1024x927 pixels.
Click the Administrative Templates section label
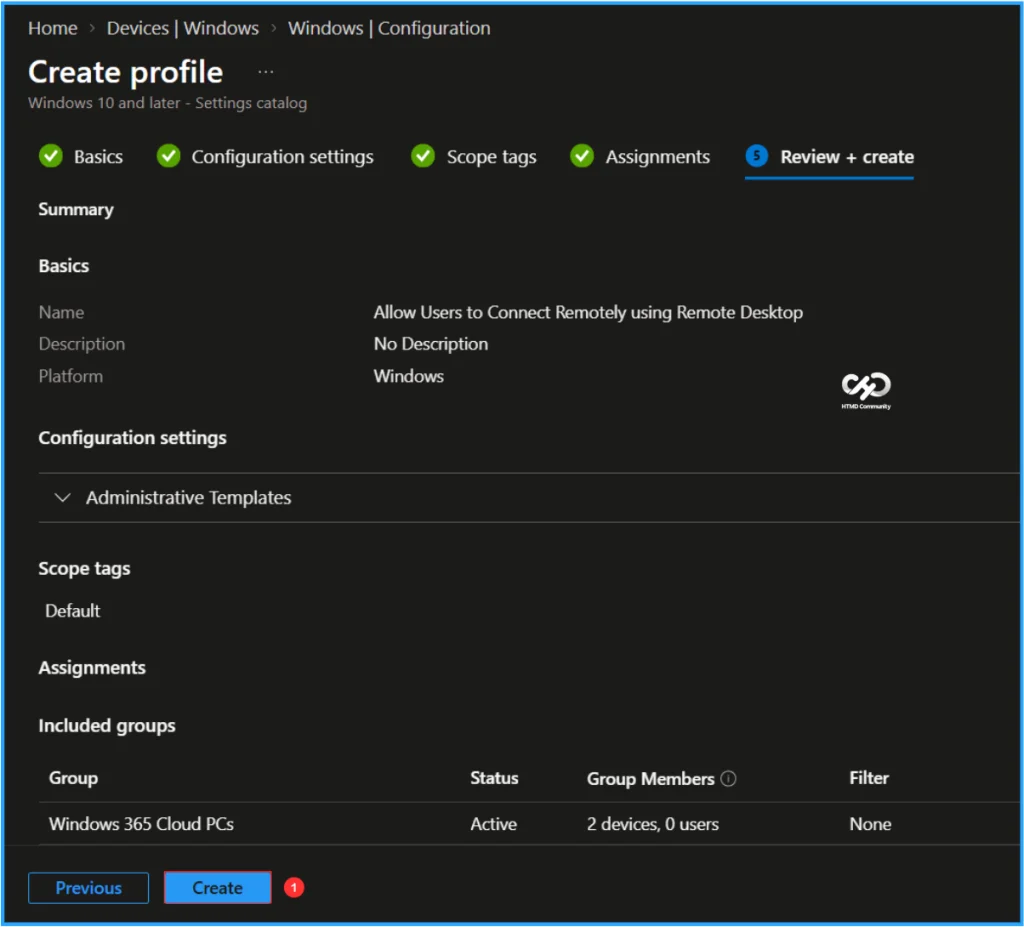click(x=189, y=498)
